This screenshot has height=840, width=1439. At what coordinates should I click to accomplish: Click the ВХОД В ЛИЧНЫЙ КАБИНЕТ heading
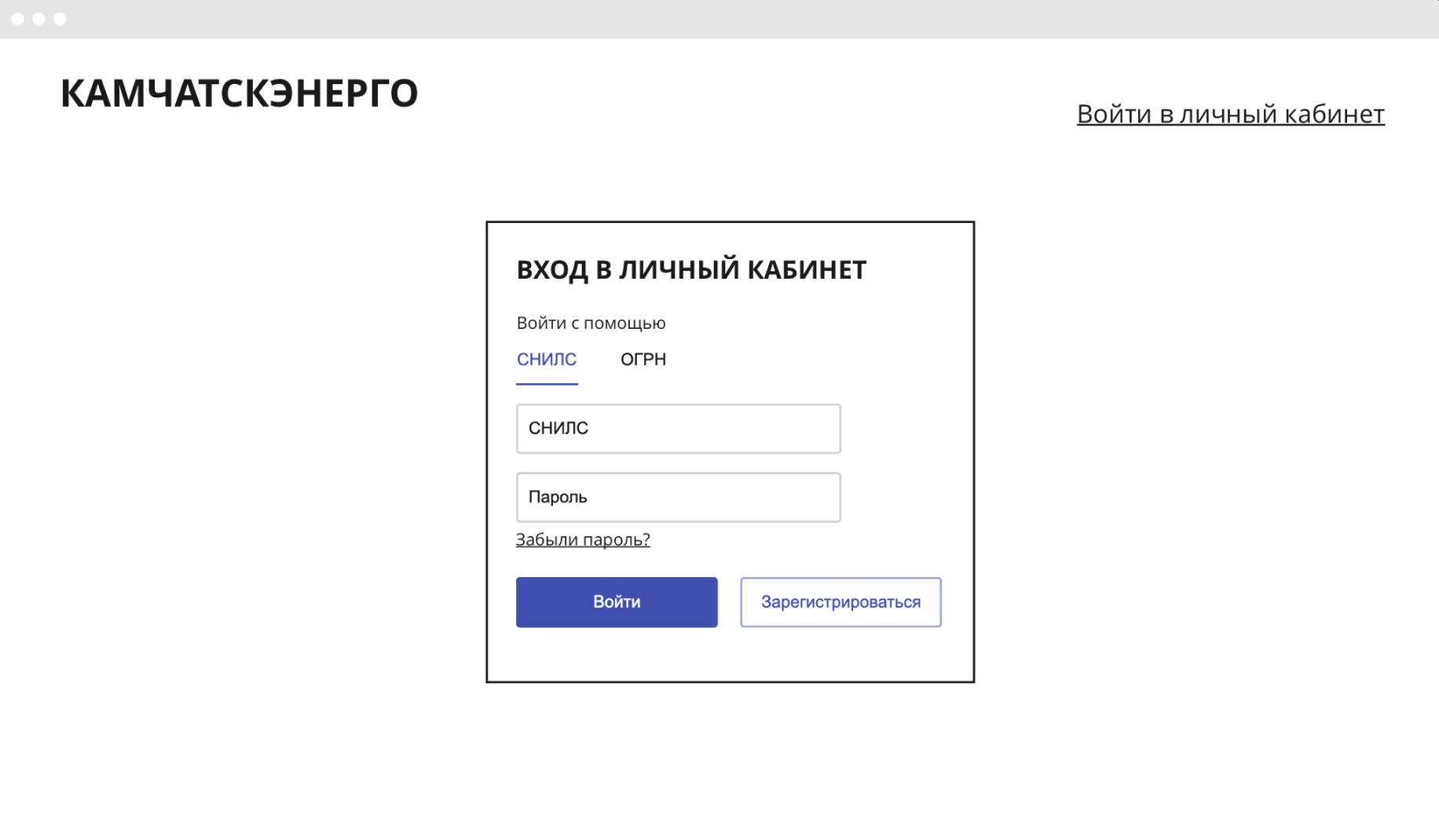pyautogui.click(x=691, y=270)
